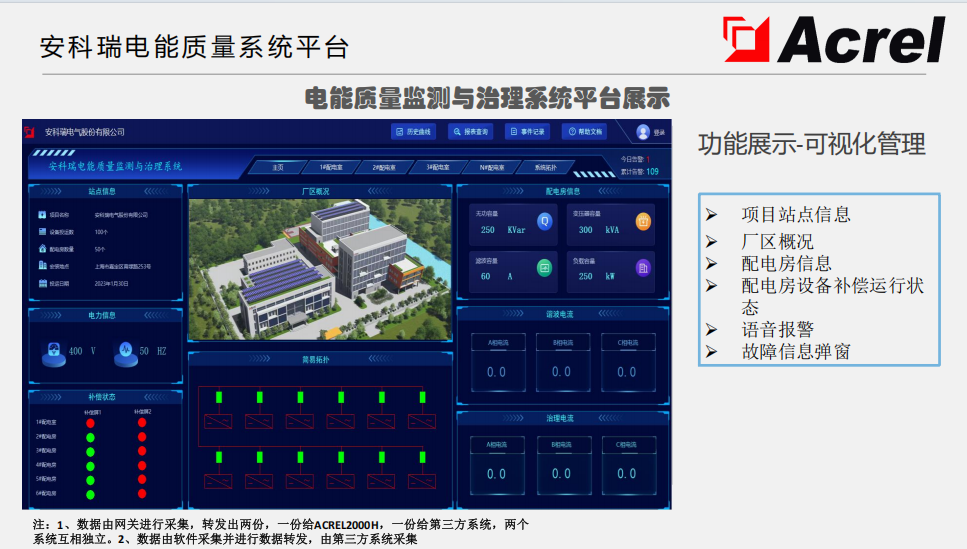
Task: Click the voltage meter icon beside 400 V
Action: [x=53, y=353]
